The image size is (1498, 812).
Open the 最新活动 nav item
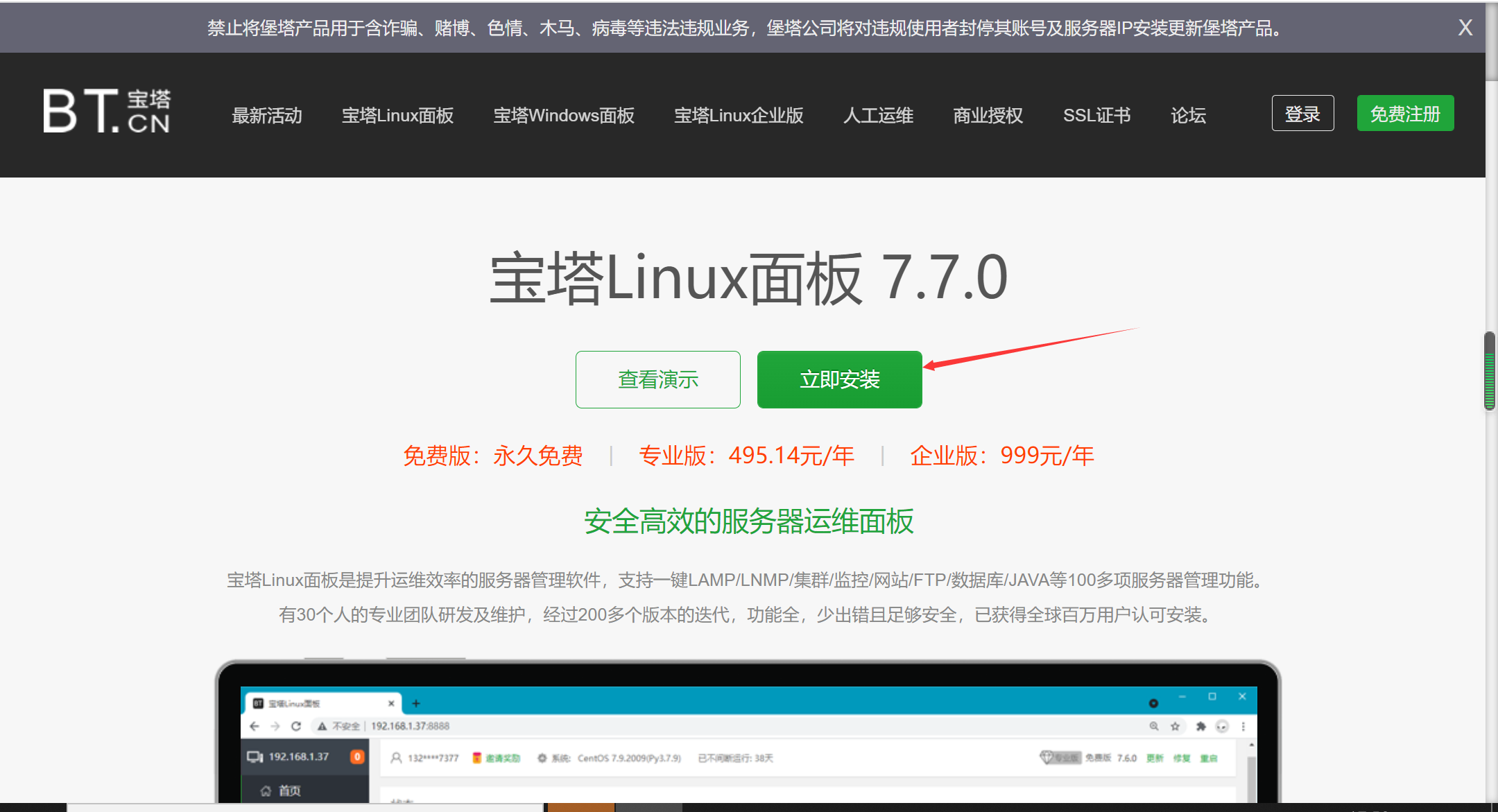tap(267, 115)
